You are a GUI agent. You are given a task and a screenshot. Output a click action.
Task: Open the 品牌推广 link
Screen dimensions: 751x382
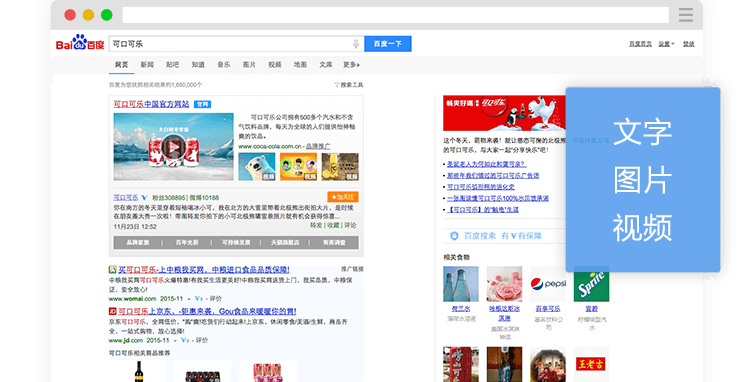[x=318, y=146]
